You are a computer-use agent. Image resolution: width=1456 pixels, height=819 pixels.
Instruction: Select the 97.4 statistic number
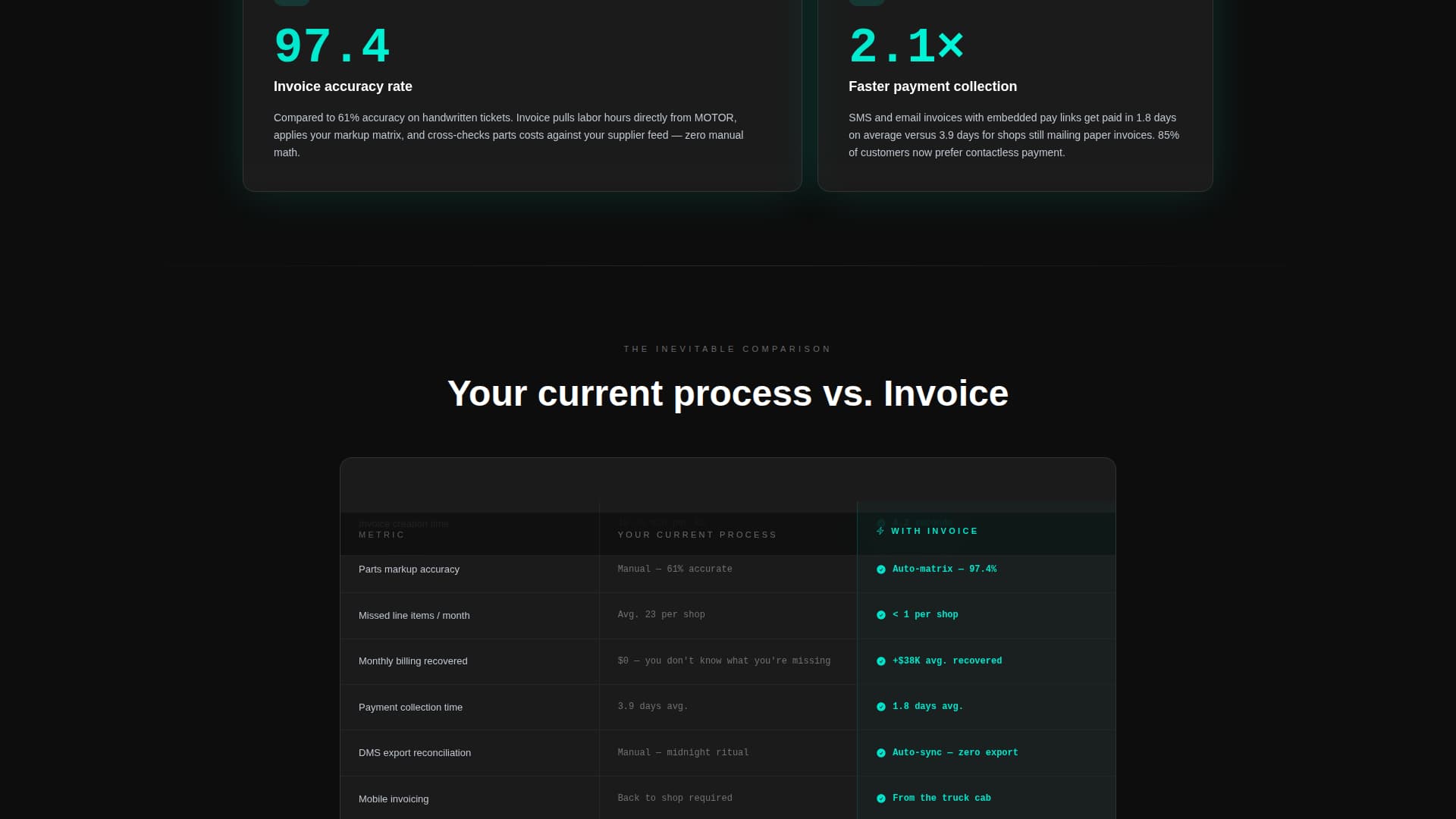pyautogui.click(x=332, y=46)
